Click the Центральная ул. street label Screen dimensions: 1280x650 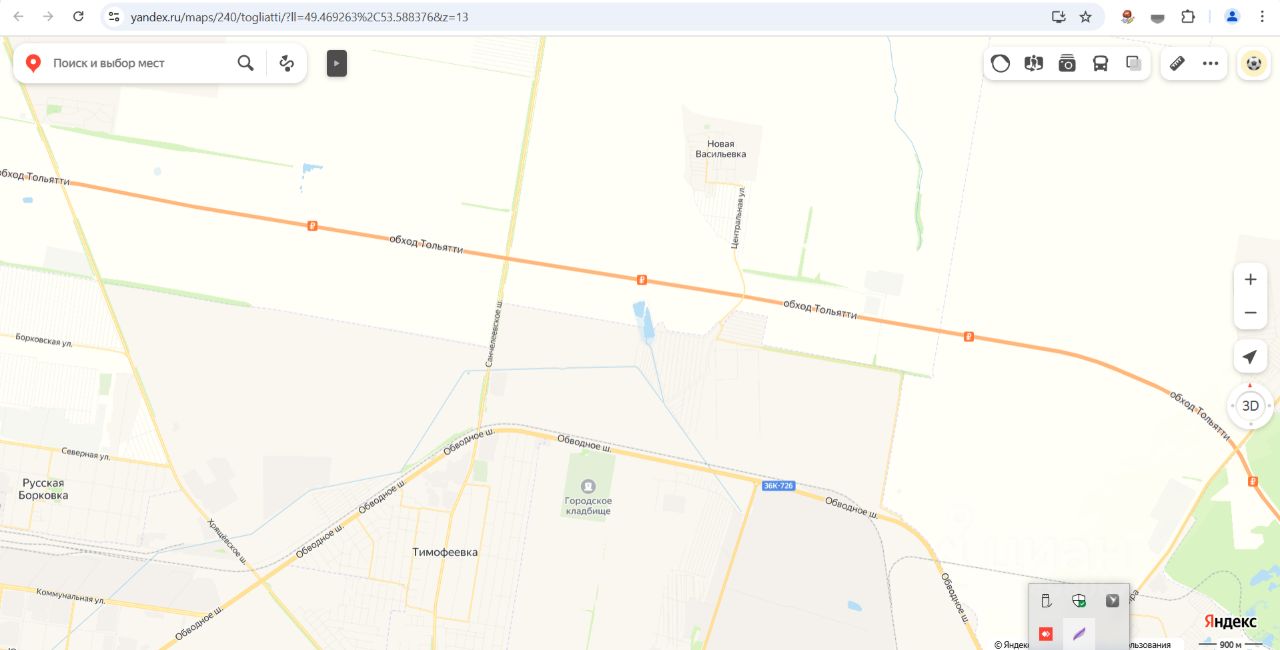click(x=739, y=217)
